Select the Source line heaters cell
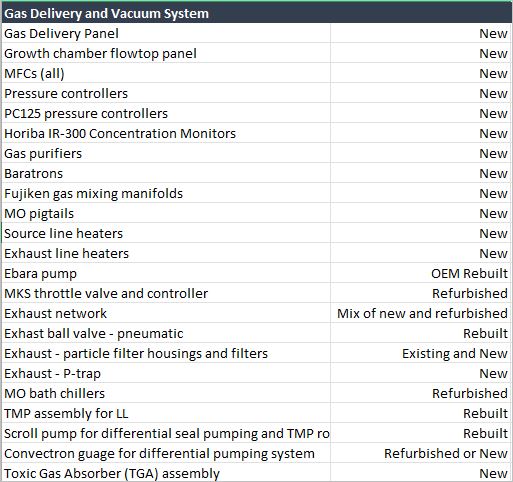 (x=166, y=233)
